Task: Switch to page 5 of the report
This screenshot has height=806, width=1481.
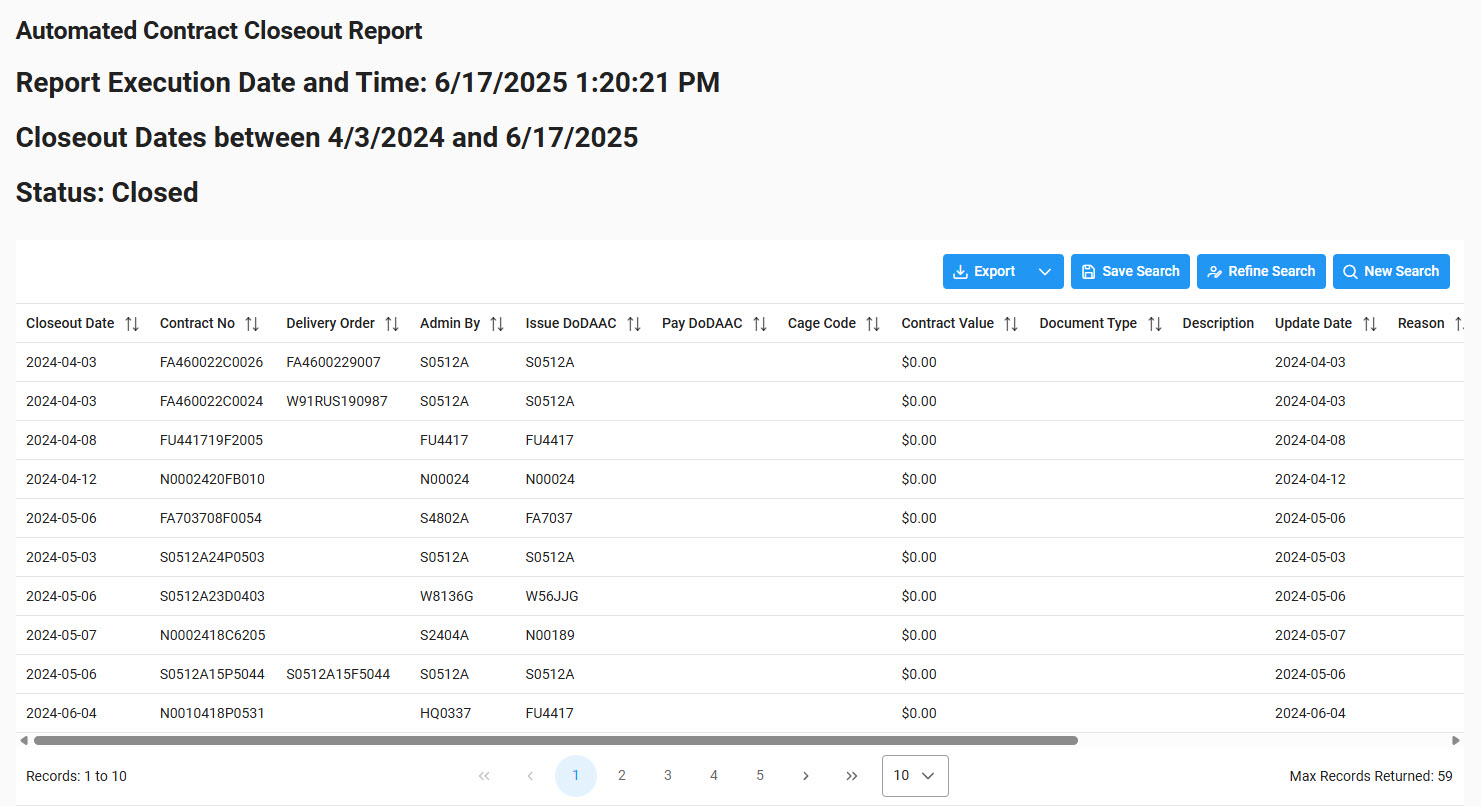Action: 760,776
